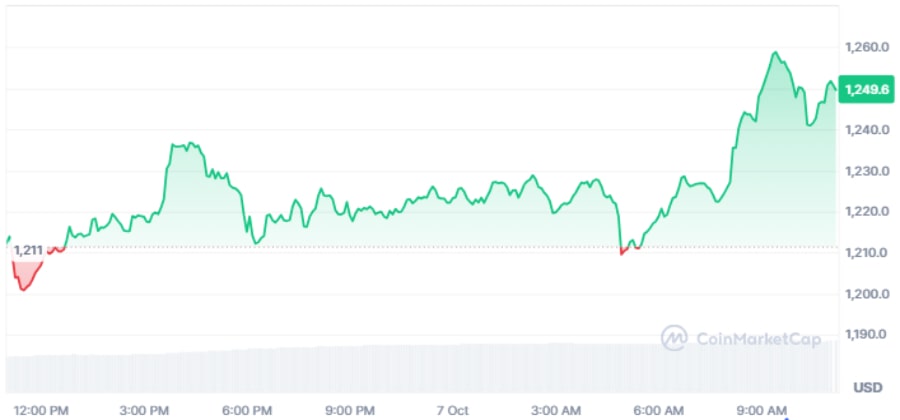Screen dimensions: 900x420
Task: Select the 1,230.0 y-axis value
Action: pyautogui.click(x=867, y=171)
